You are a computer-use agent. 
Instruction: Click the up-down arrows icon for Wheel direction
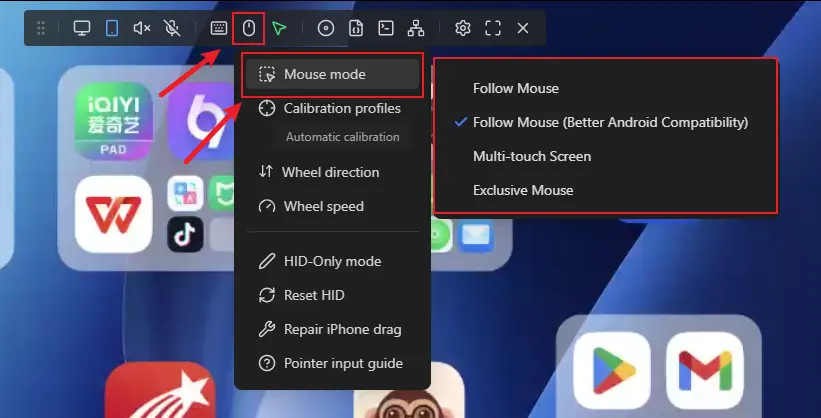266,171
